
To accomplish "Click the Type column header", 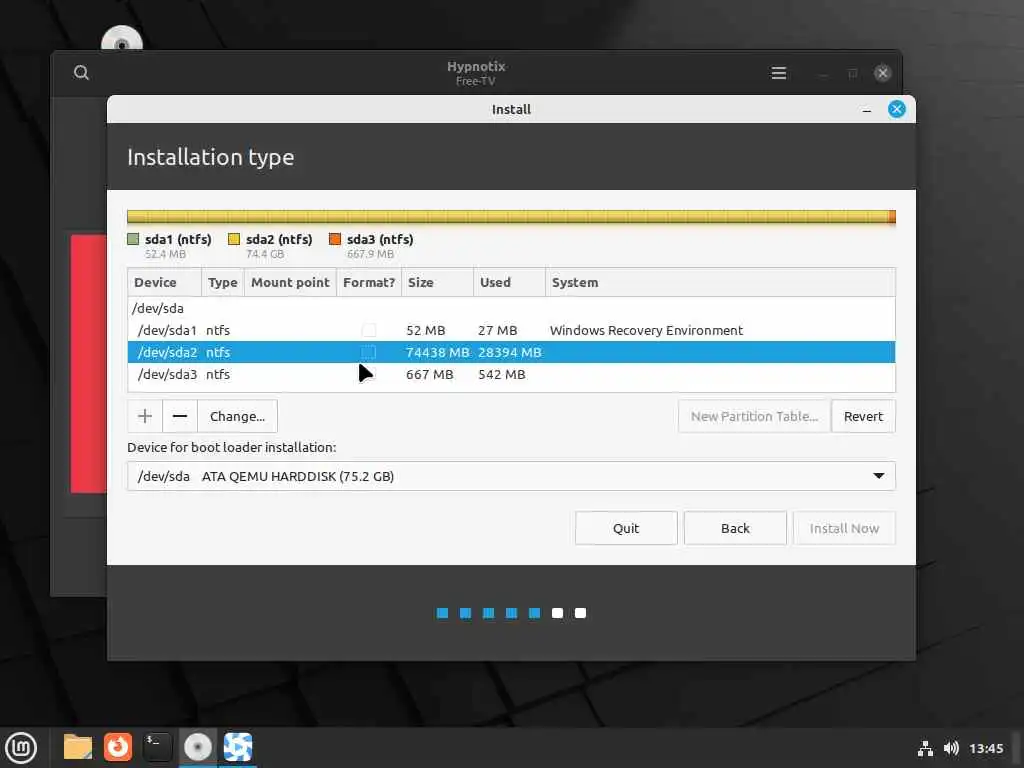I will pos(223,282).
